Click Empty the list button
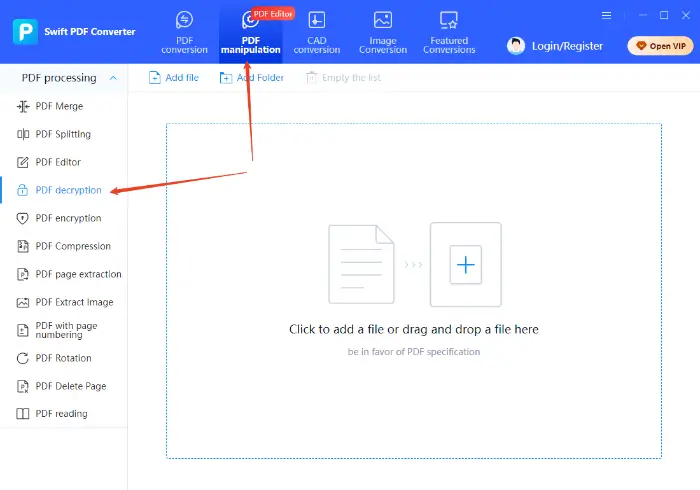Viewport: 700px width, 490px height. (x=343, y=78)
